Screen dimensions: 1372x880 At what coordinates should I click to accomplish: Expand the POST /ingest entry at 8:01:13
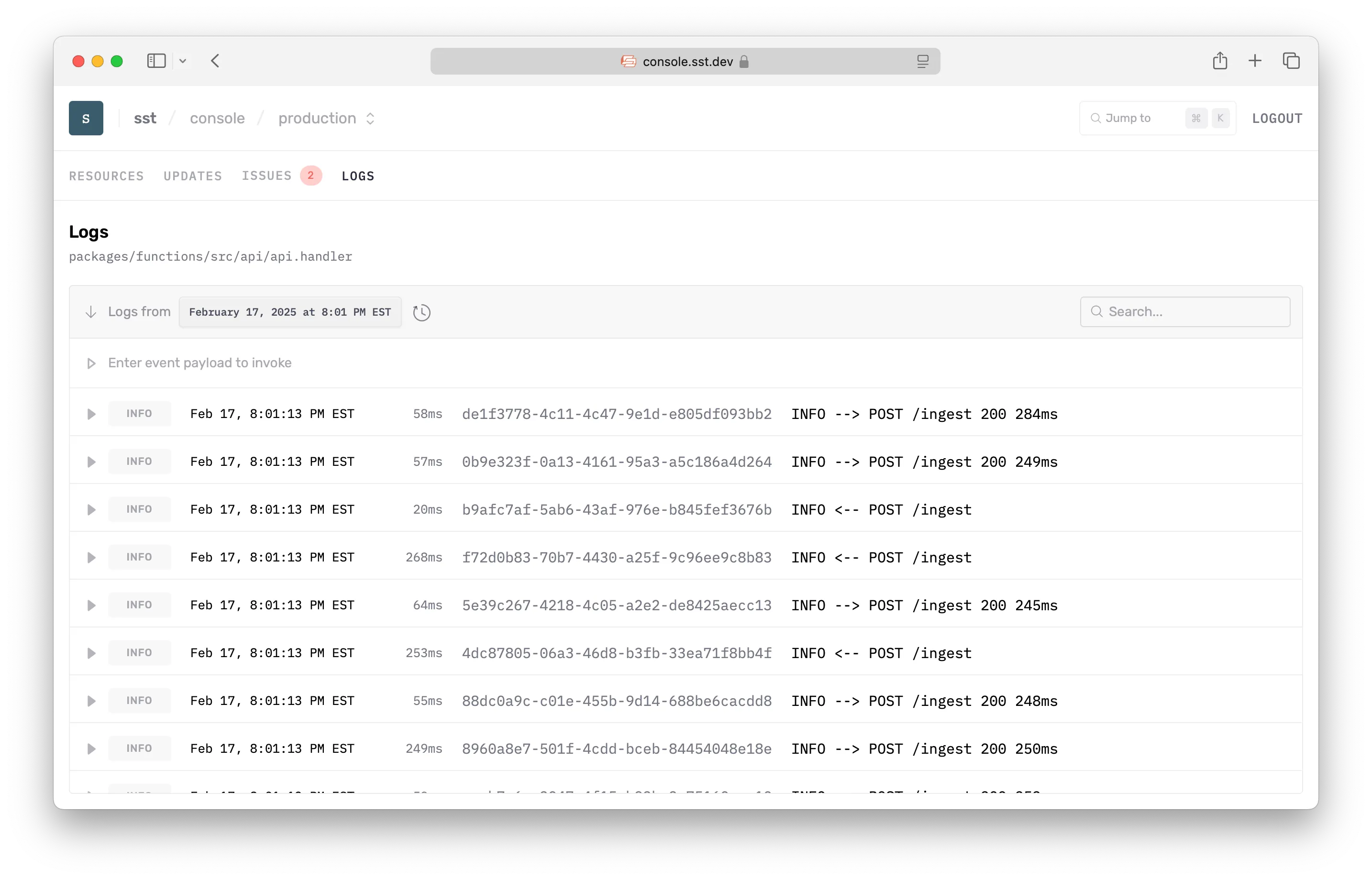click(91, 413)
